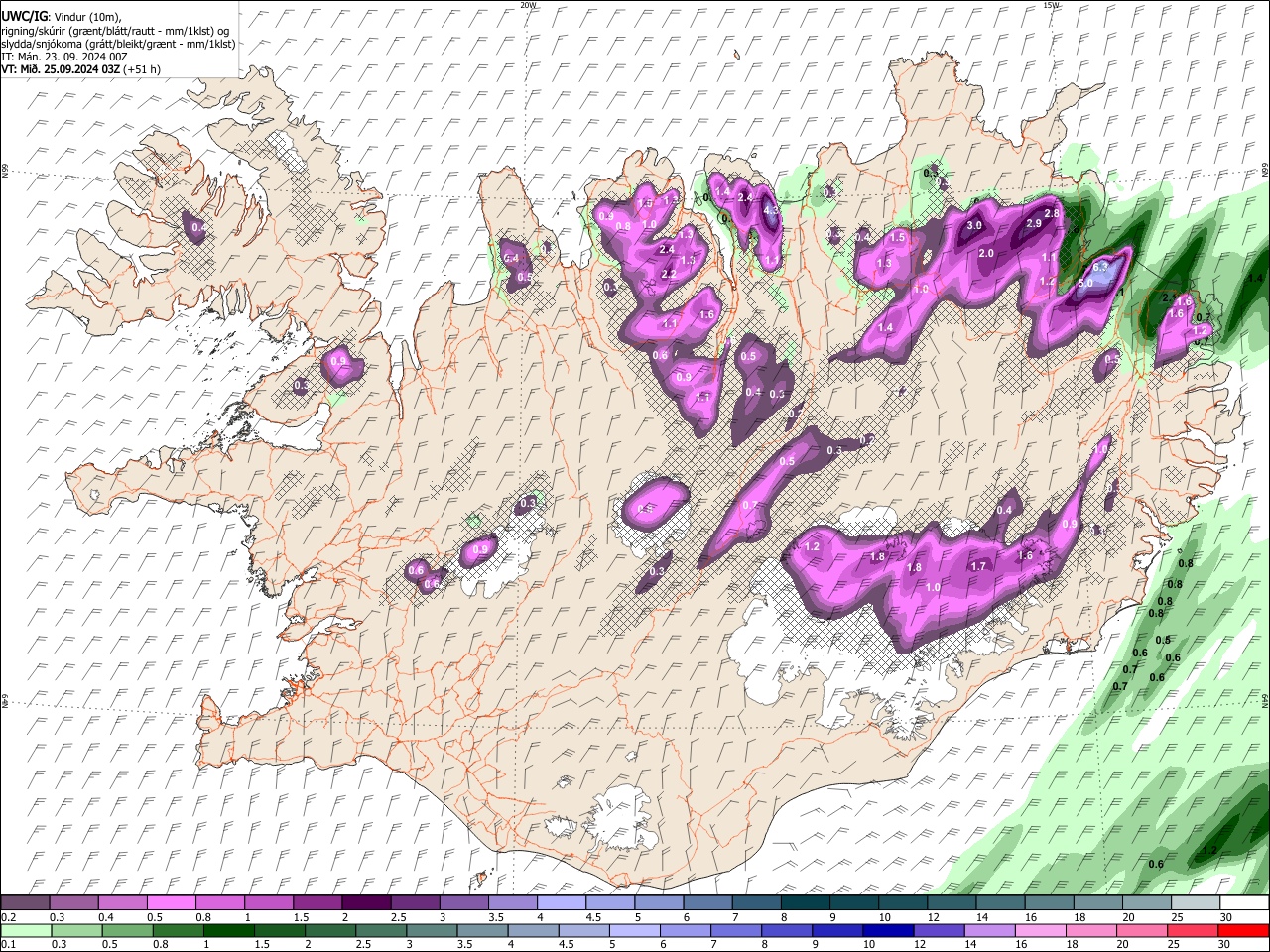Viewport: 1270px width, 952px height.
Task: Click the '1.7' precipitation value on the map
Action: pos(978,566)
